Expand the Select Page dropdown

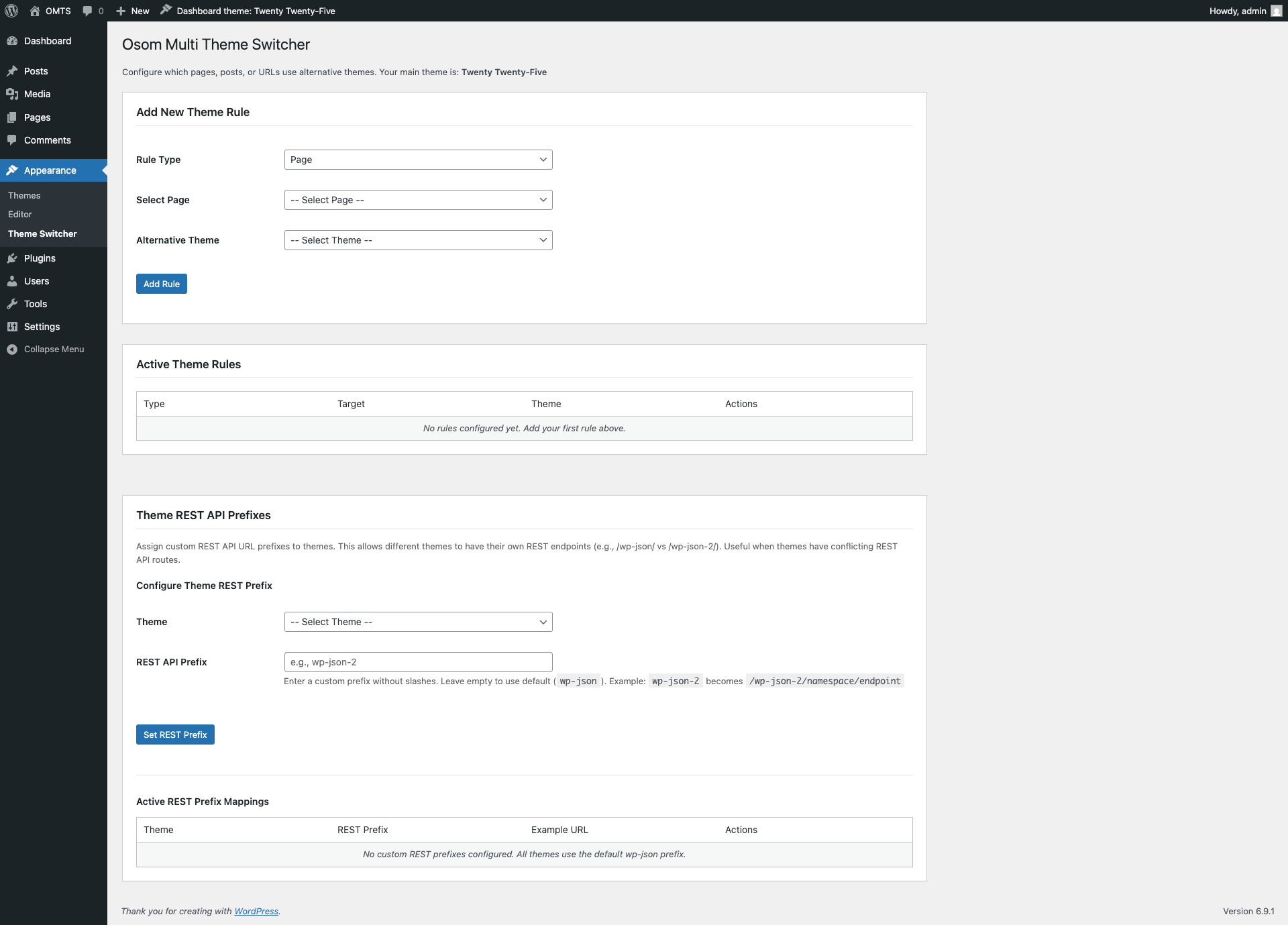pos(418,200)
